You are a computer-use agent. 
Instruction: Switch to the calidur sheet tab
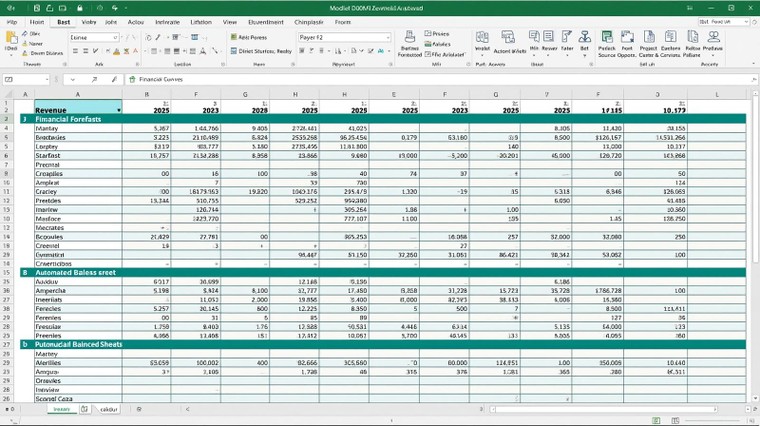[x=108, y=409]
